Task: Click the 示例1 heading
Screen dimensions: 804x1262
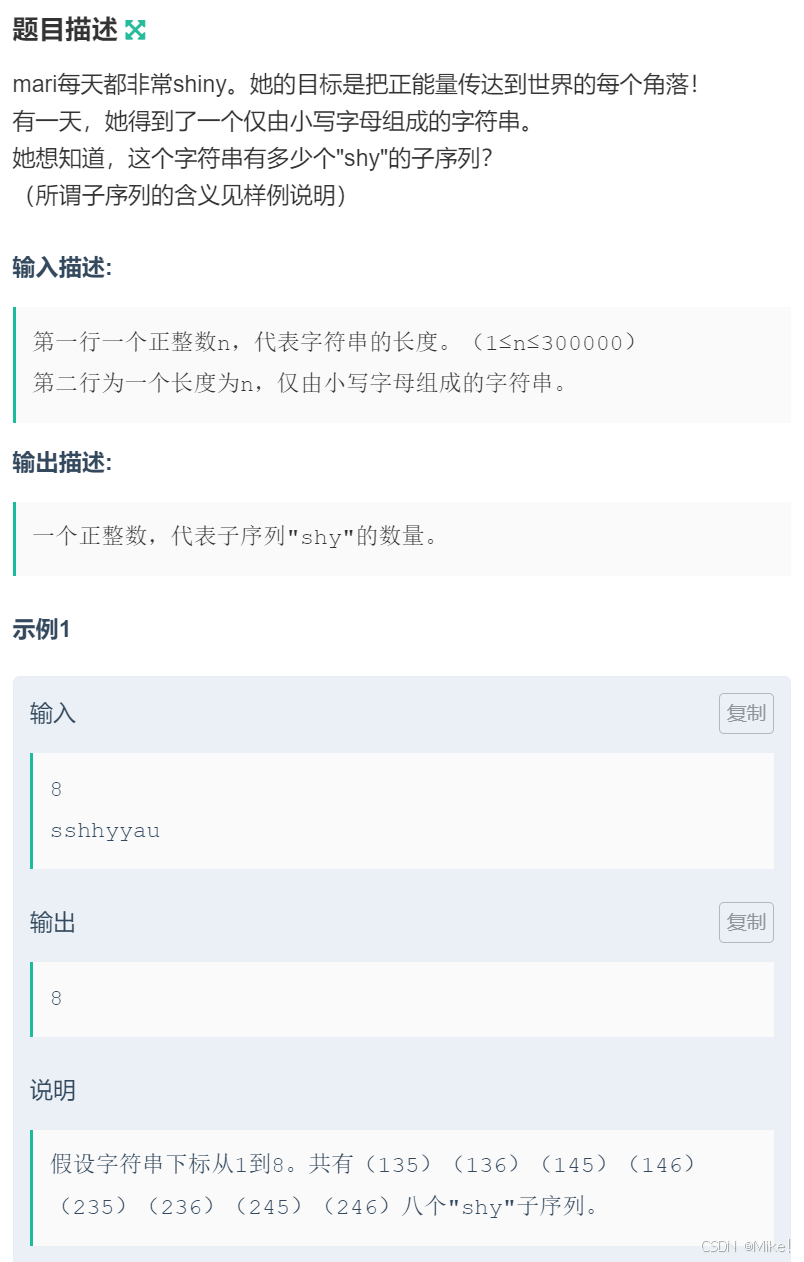Action: pos(41,629)
